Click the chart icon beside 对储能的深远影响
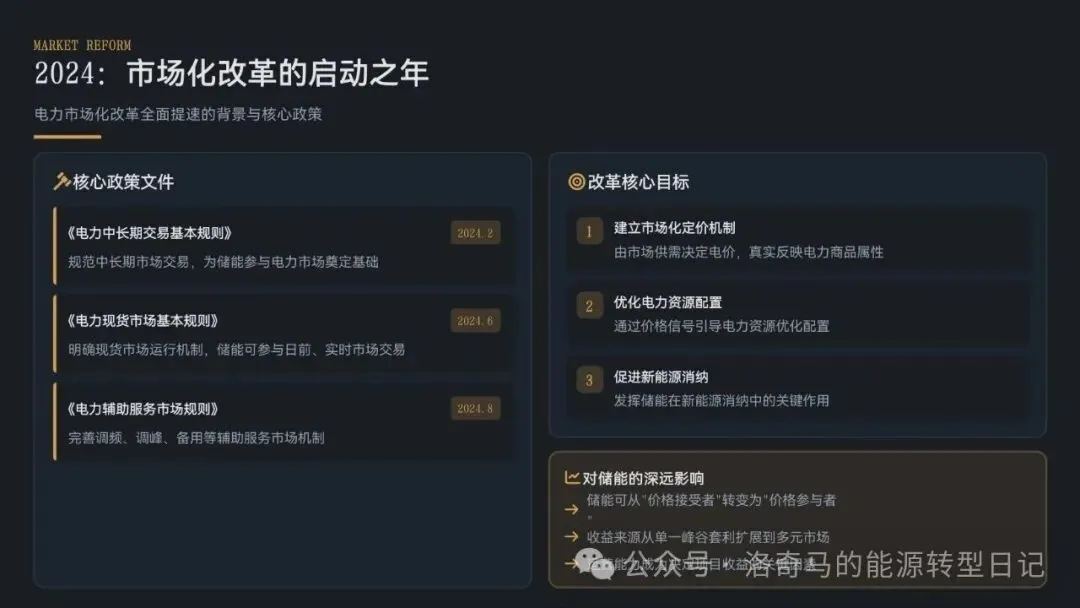The height and width of the screenshot is (608, 1080). pos(572,477)
